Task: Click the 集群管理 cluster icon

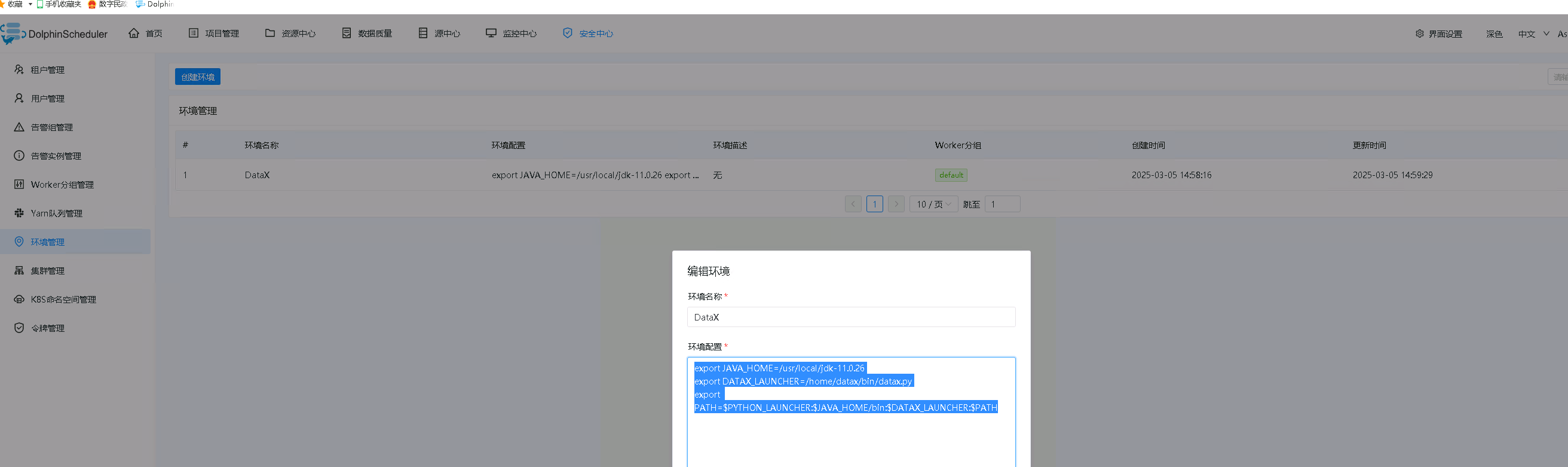Action: [19, 270]
